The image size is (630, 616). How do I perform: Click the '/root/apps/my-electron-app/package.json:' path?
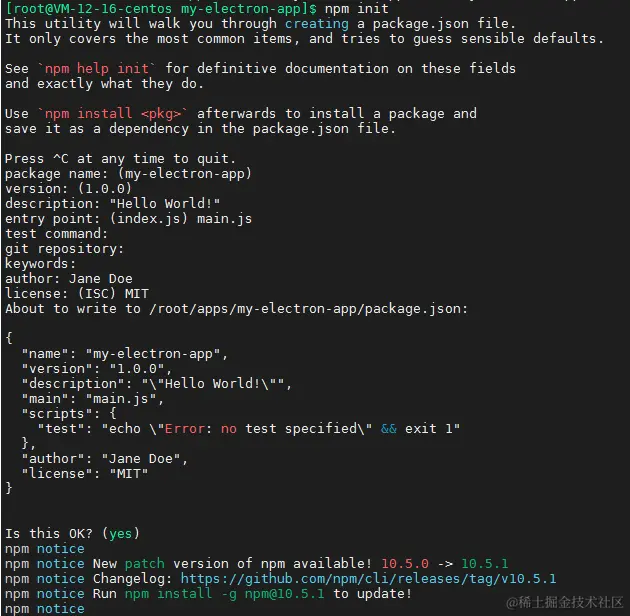(309, 309)
